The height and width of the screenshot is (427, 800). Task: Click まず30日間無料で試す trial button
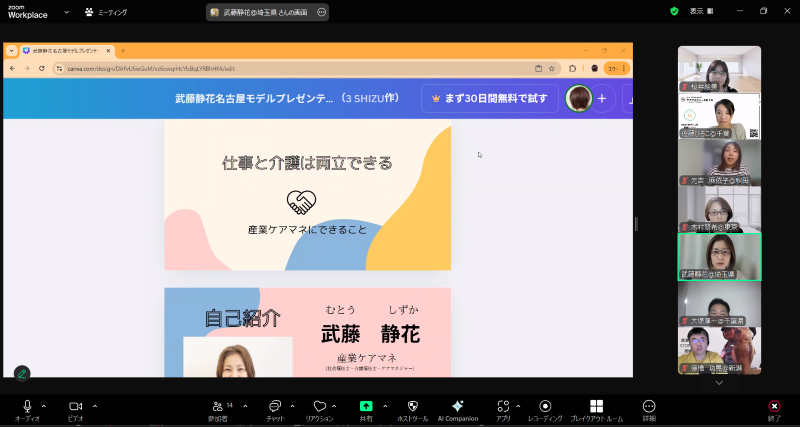coord(490,98)
